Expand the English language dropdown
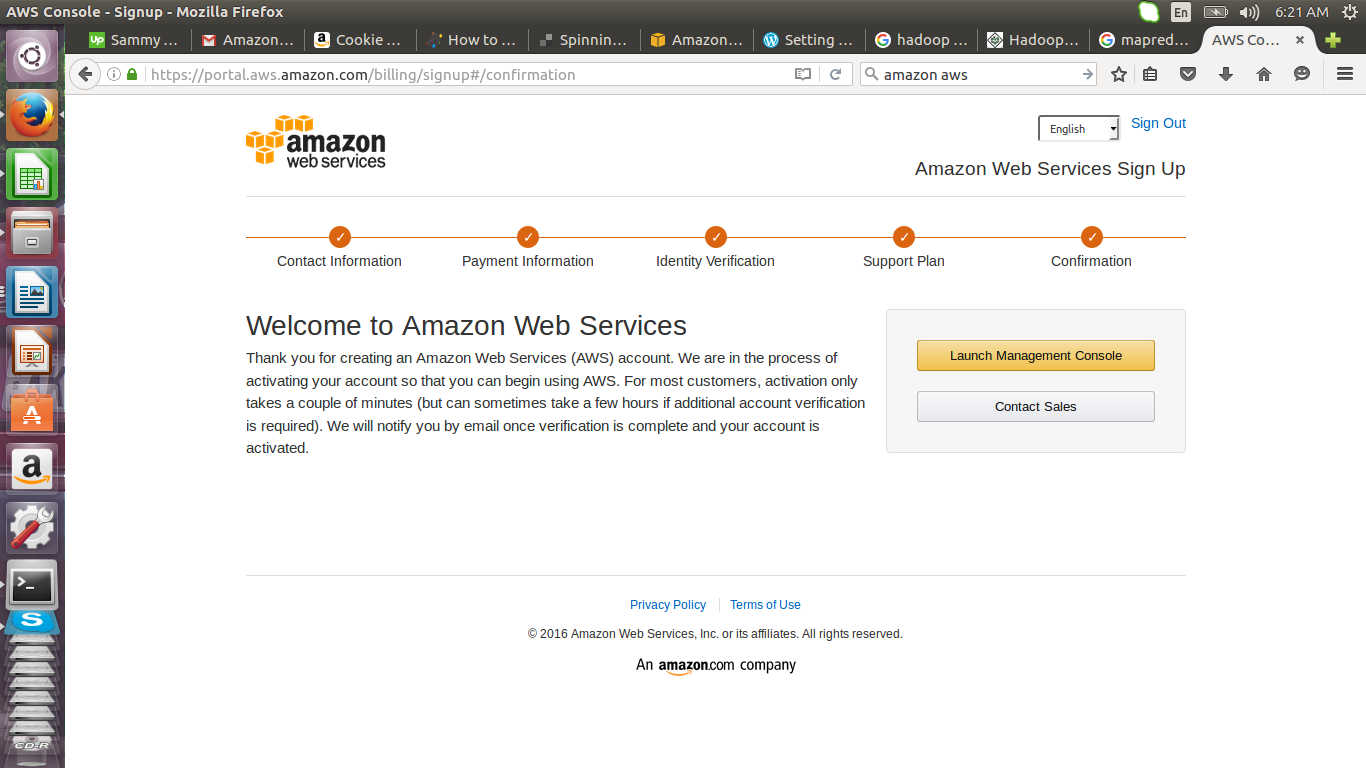 click(x=1079, y=129)
